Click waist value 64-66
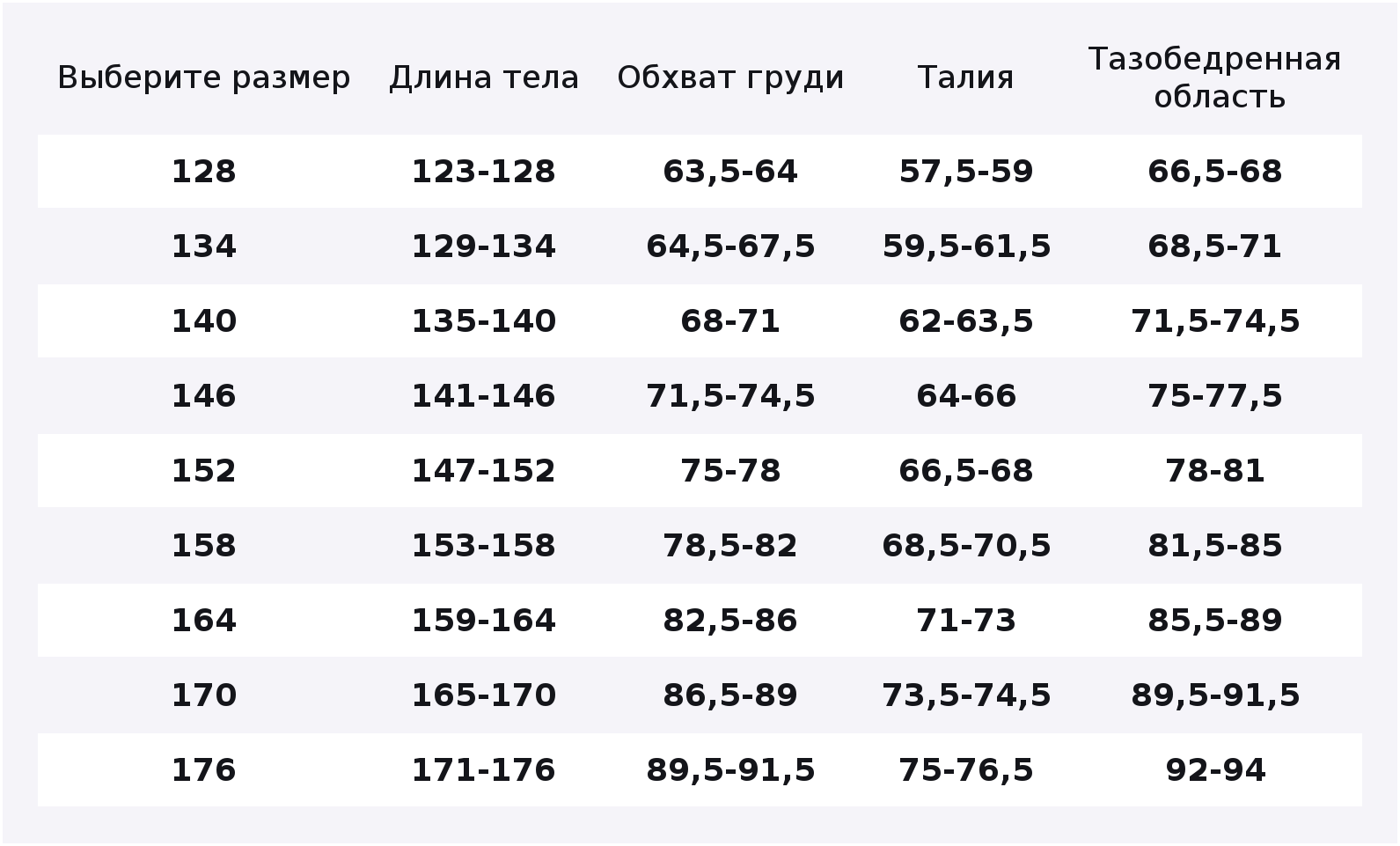The width and height of the screenshot is (1400, 846). (x=966, y=395)
